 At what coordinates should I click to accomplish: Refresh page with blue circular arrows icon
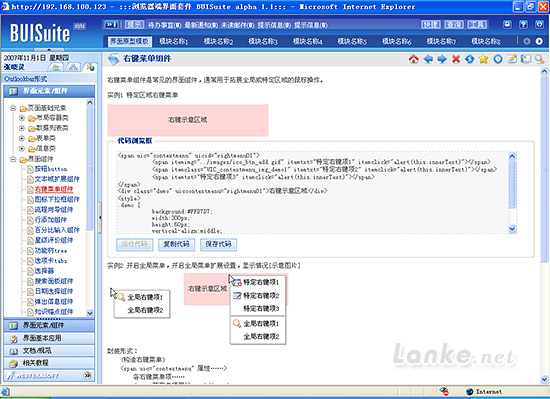pos(470,59)
